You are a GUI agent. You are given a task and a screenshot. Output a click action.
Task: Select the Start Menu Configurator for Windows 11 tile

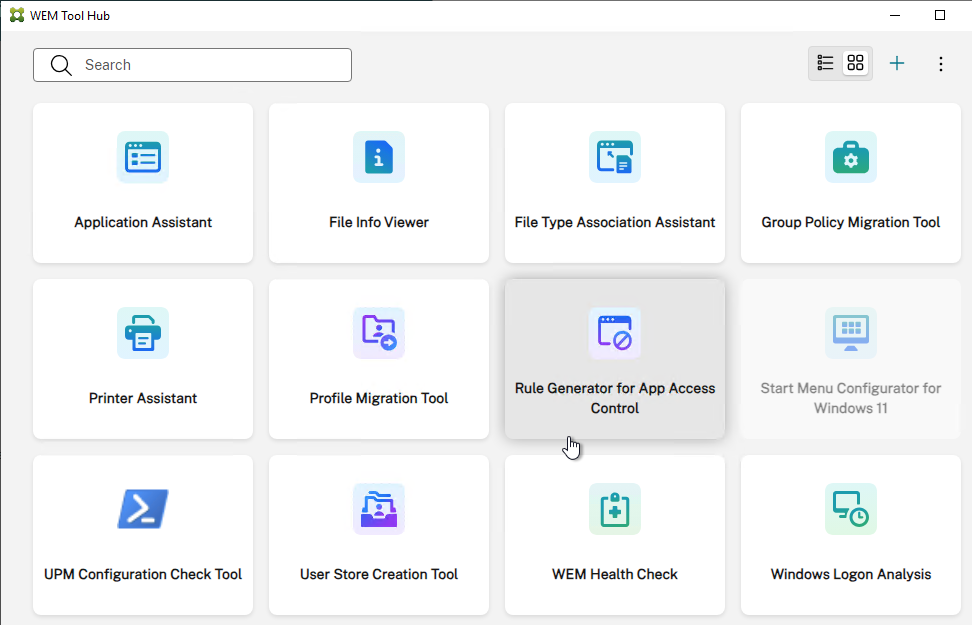(x=850, y=359)
